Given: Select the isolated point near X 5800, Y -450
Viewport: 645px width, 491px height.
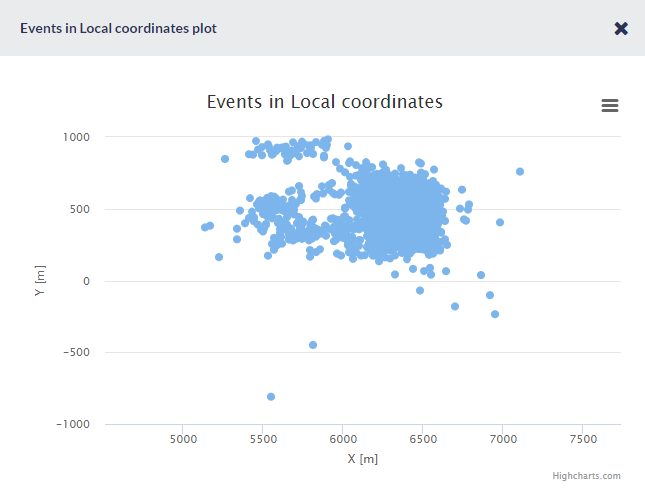Looking at the screenshot, I should coord(313,345).
